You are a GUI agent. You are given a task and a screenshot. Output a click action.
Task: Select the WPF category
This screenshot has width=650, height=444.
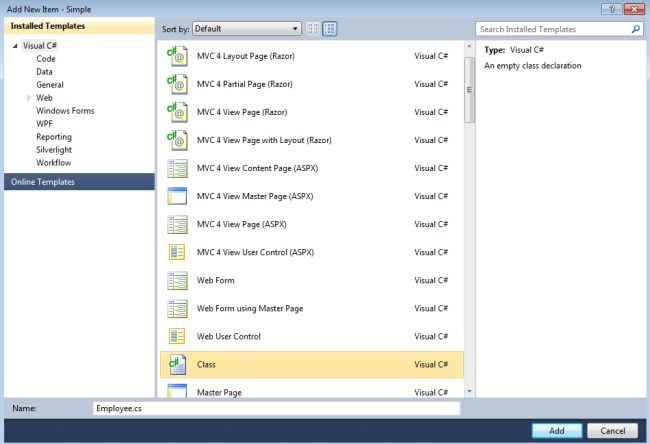point(44,124)
